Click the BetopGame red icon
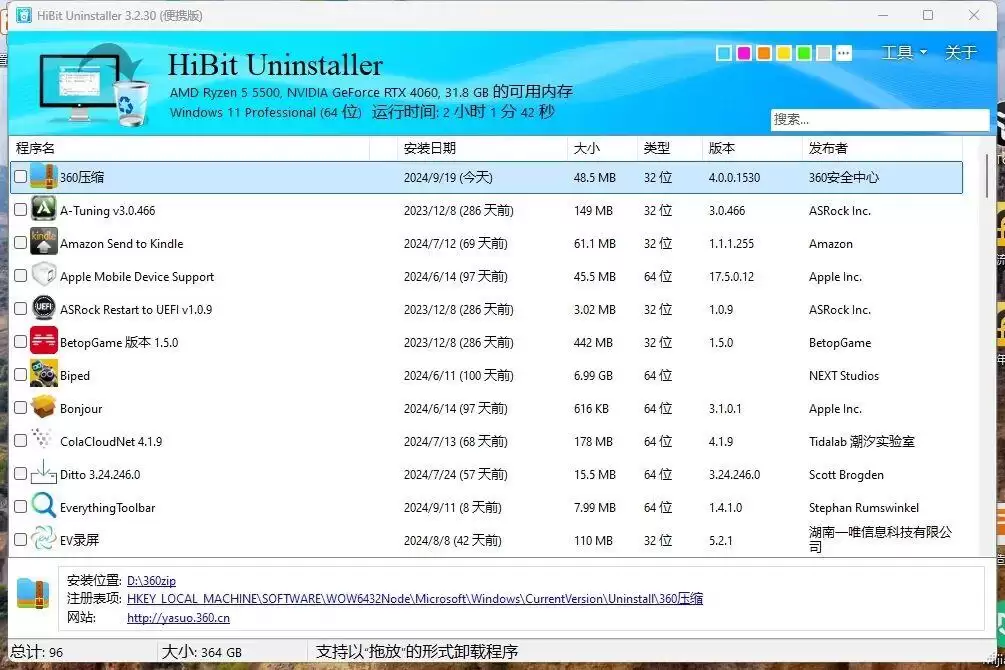1005x670 pixels. click(x=43, y=340)
